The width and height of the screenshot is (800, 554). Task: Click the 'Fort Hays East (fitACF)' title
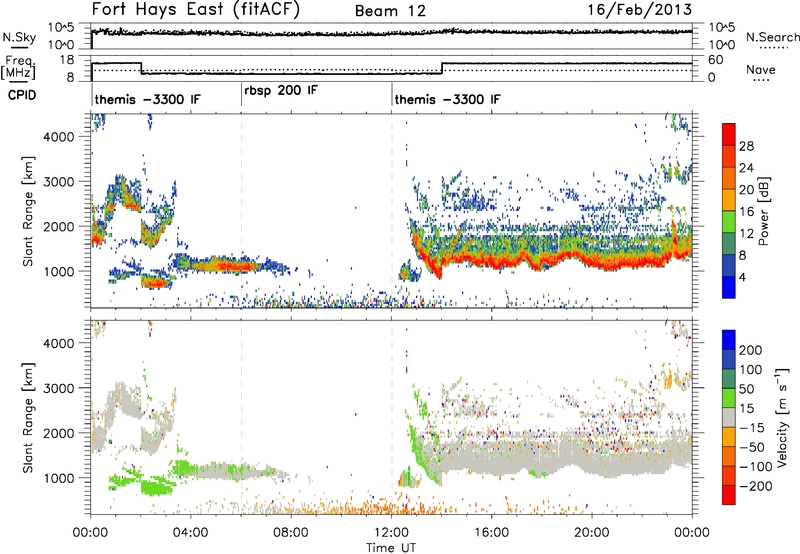coord(196,9)
